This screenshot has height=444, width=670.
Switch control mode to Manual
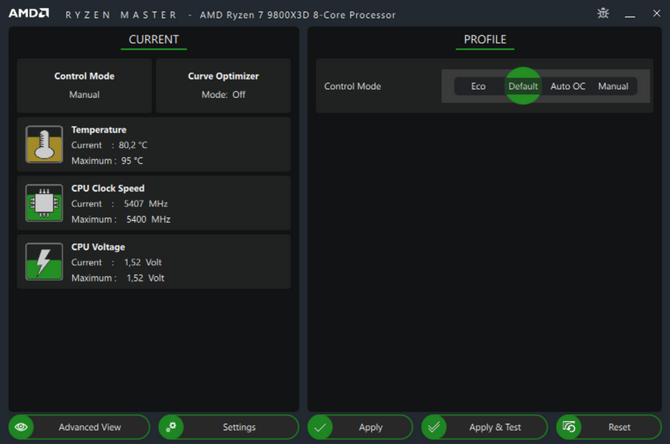(613, 86)
